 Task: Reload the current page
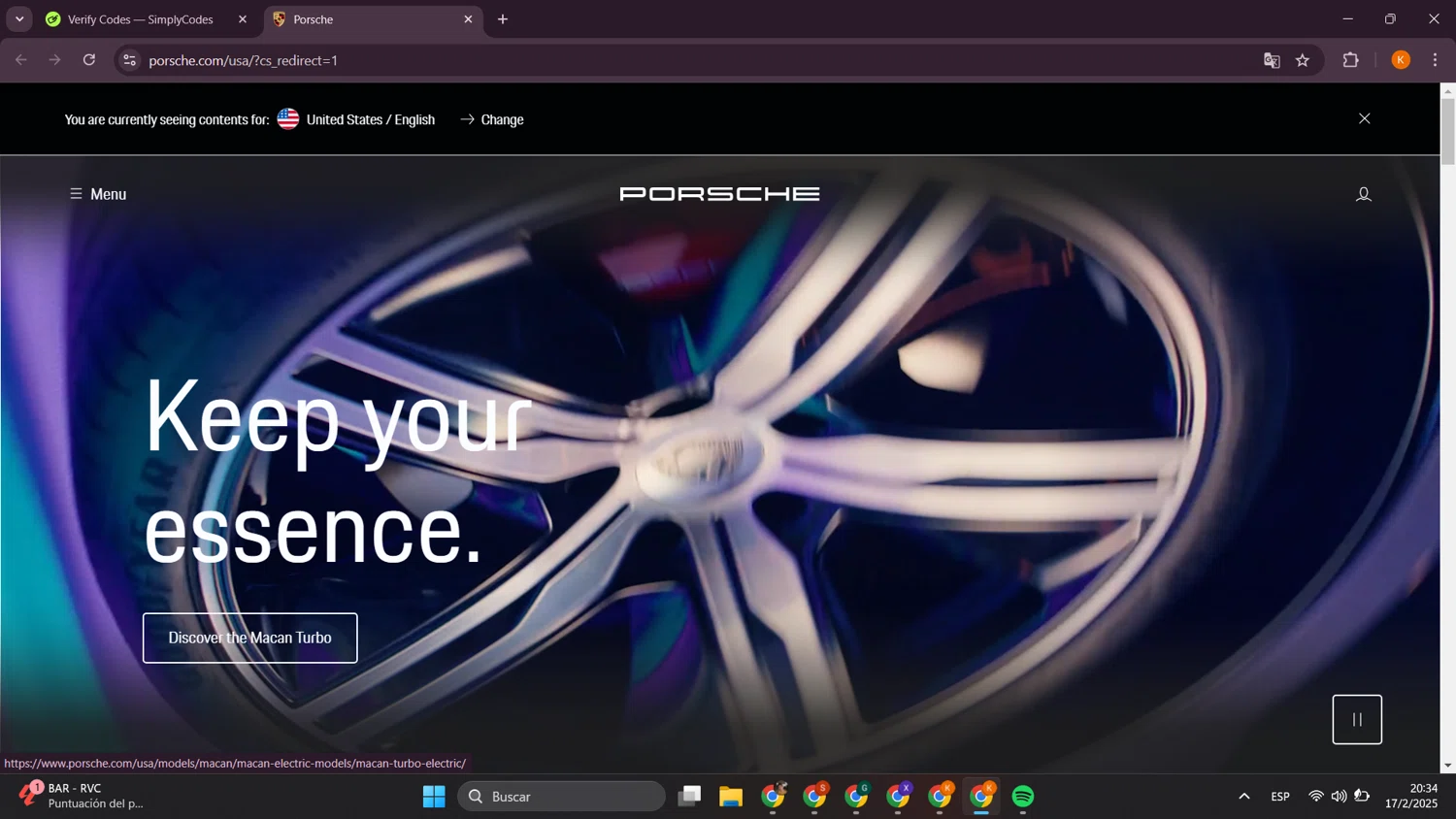click(x=89, y=60)
